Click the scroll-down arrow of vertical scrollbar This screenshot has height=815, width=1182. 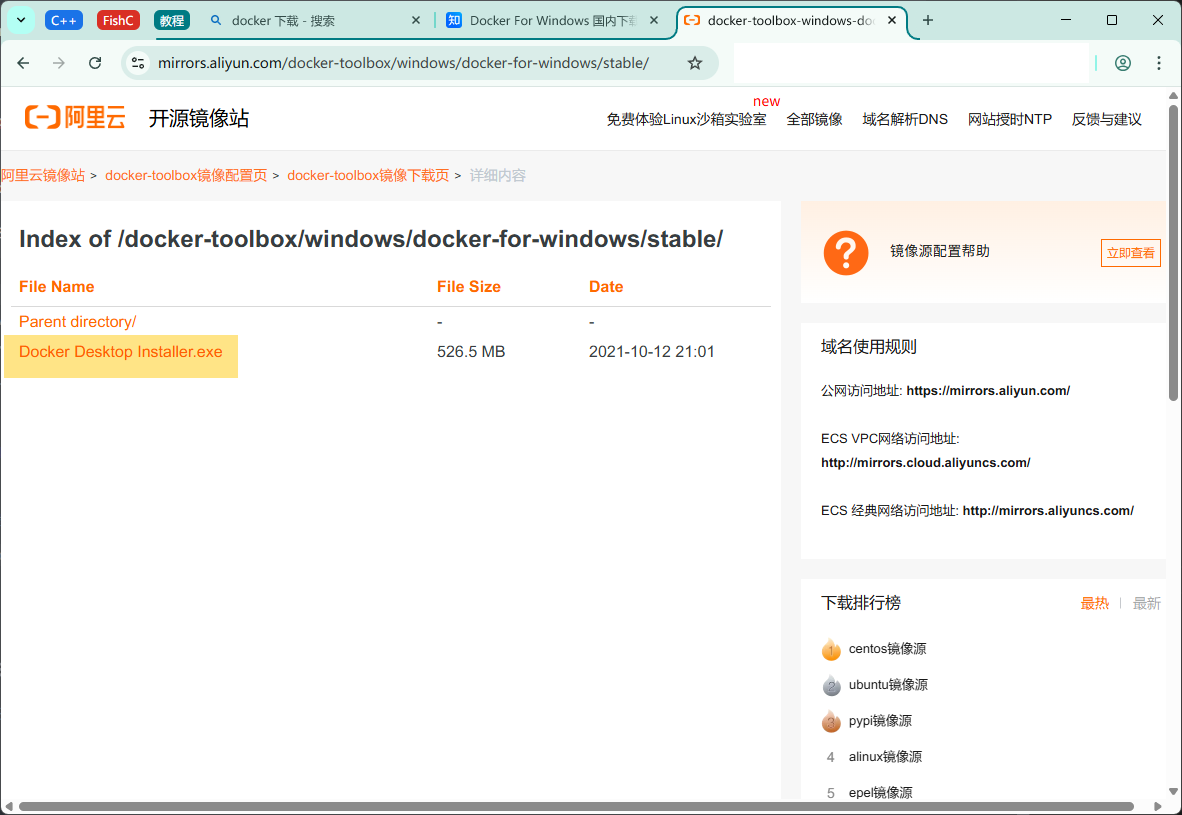(x=1173, y=791)
